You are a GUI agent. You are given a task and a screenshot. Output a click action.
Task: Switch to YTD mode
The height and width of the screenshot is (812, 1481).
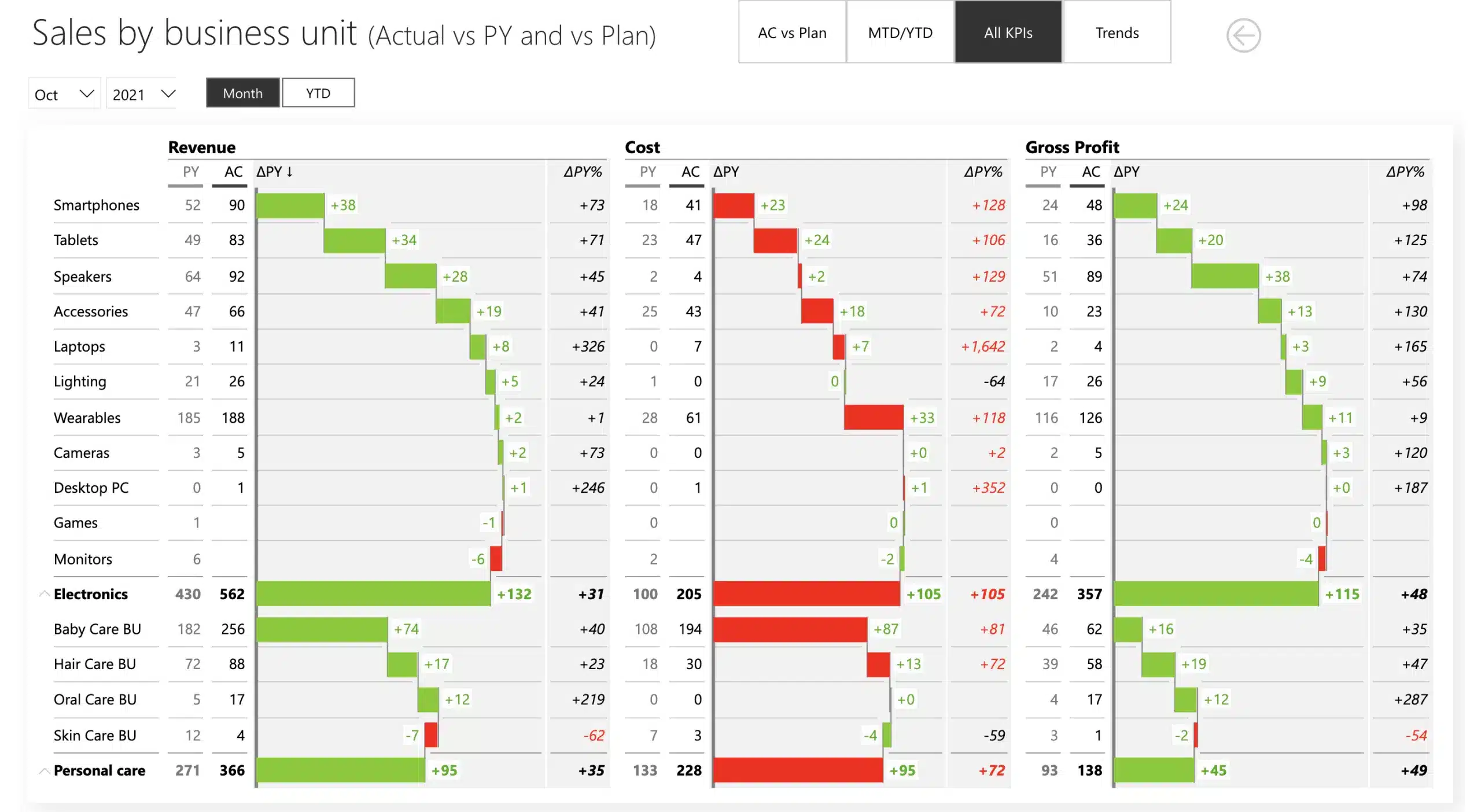[x=318, y=93]
